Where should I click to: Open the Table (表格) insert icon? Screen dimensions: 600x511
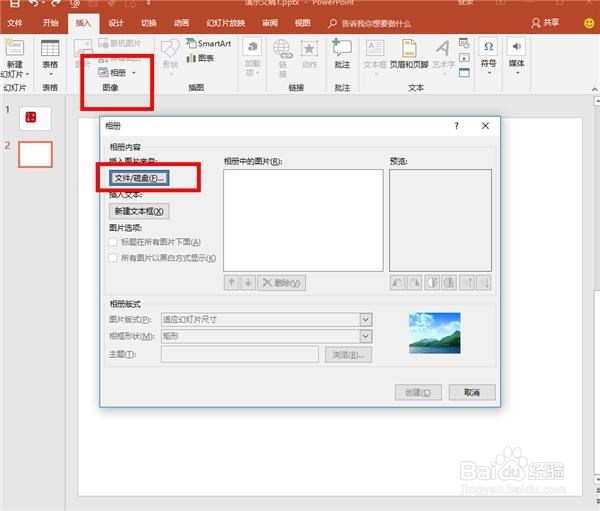click(x=50, y=48)
